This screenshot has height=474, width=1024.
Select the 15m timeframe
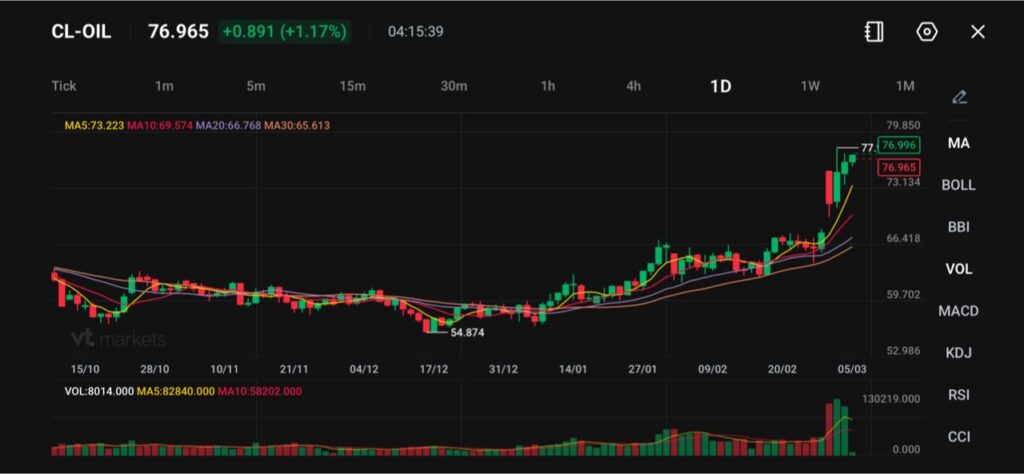point(352,86)
